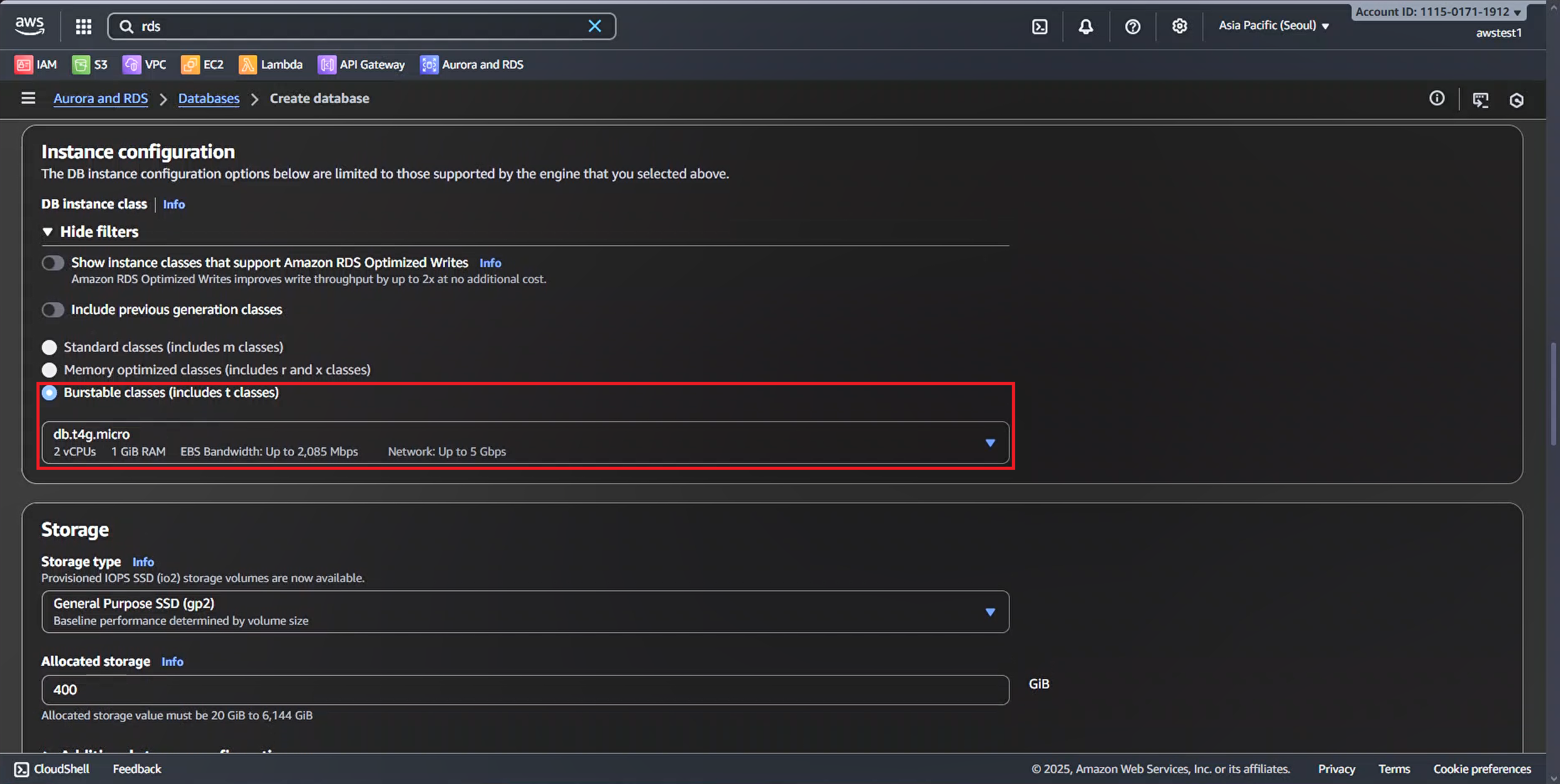Open the notifications bell
1560x784 pixels.
(1085, 26)
